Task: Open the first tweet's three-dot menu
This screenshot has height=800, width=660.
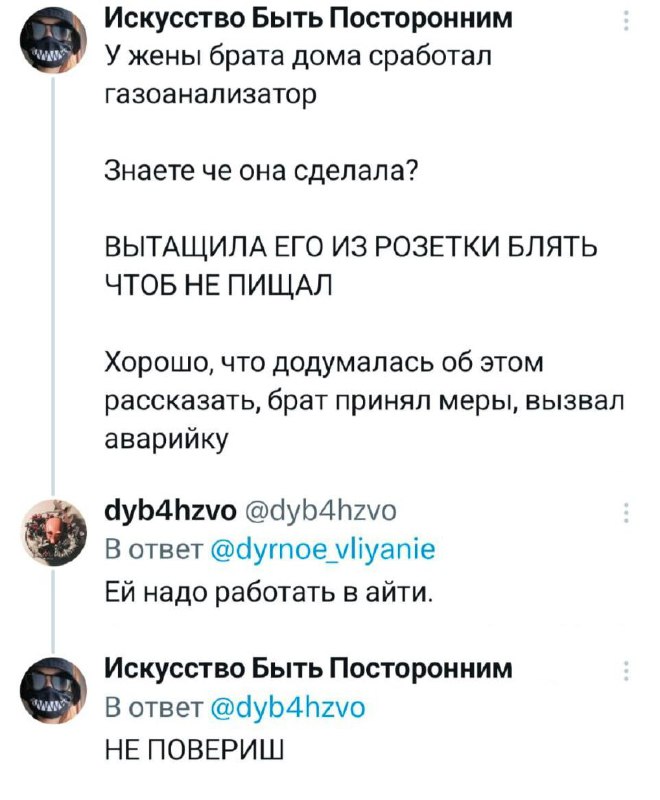Action: pos(626,21)
